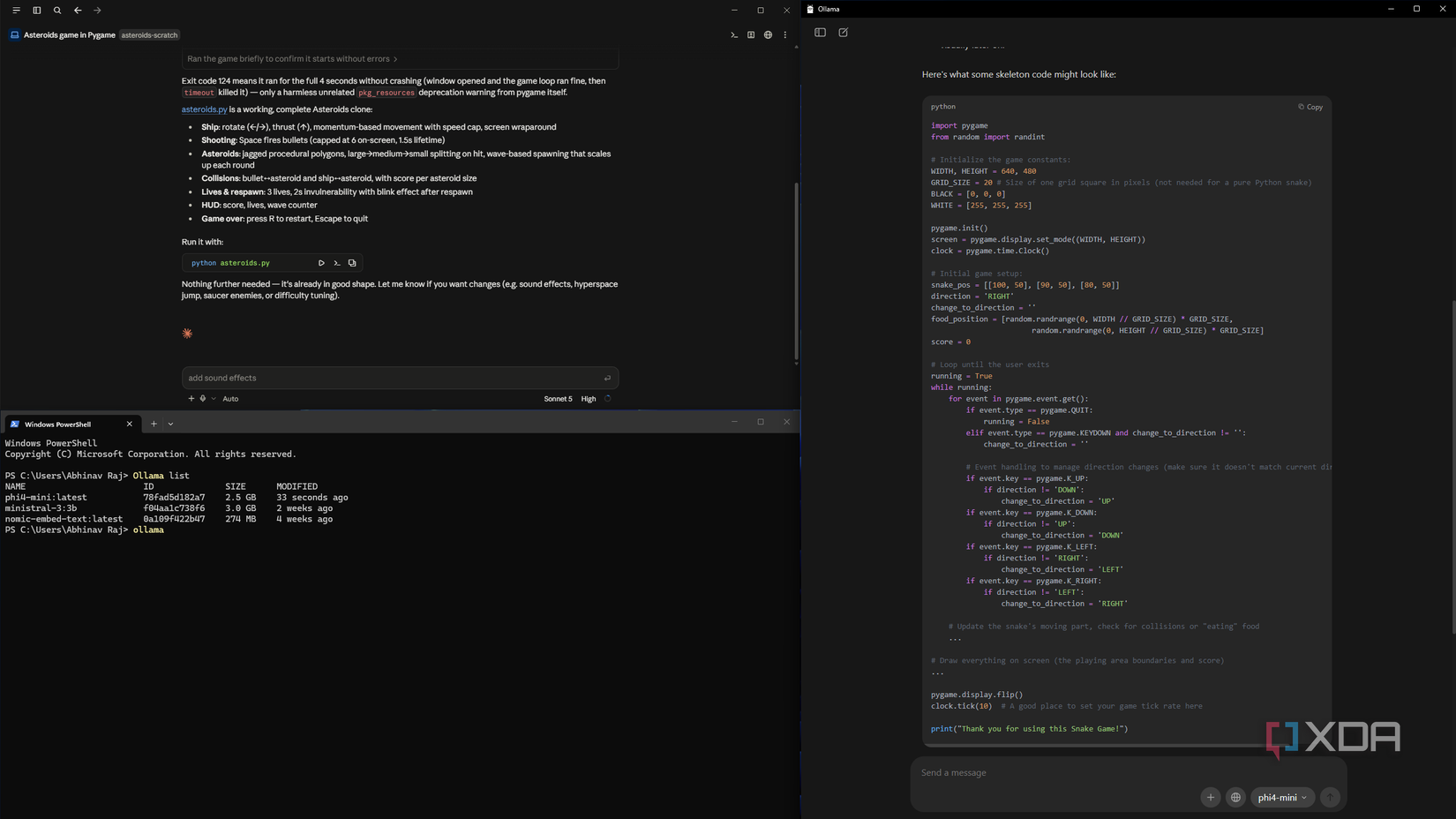Toggle the Ollama sidebar
1456x819 pixels.
point(820,33)
